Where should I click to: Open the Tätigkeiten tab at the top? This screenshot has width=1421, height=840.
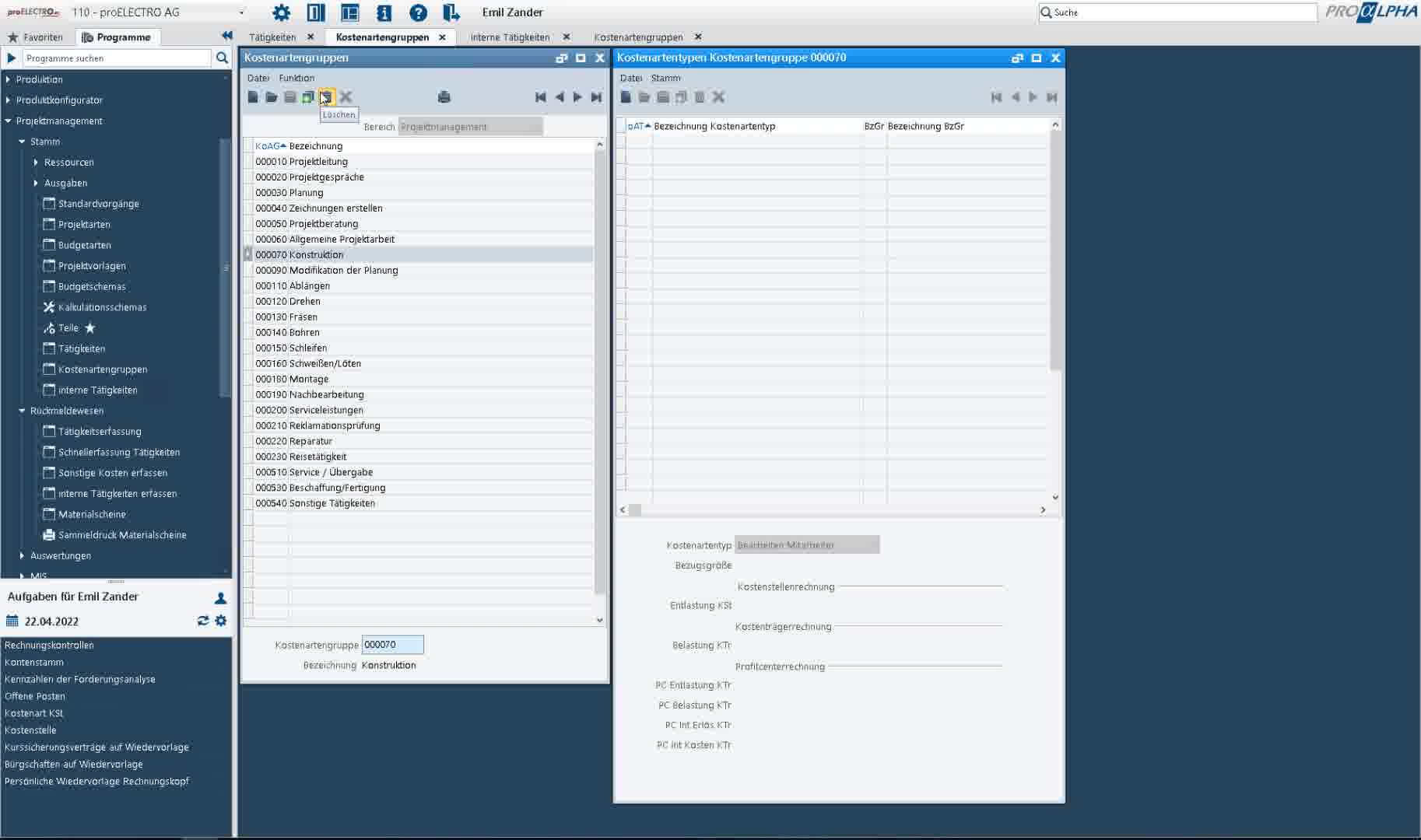point(272,37)
